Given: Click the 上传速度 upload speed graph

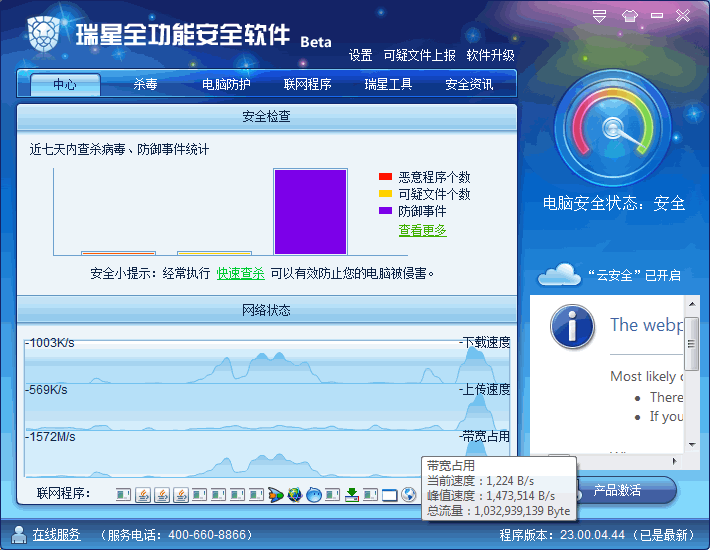Looking at the screenshot, I should 267,408.
